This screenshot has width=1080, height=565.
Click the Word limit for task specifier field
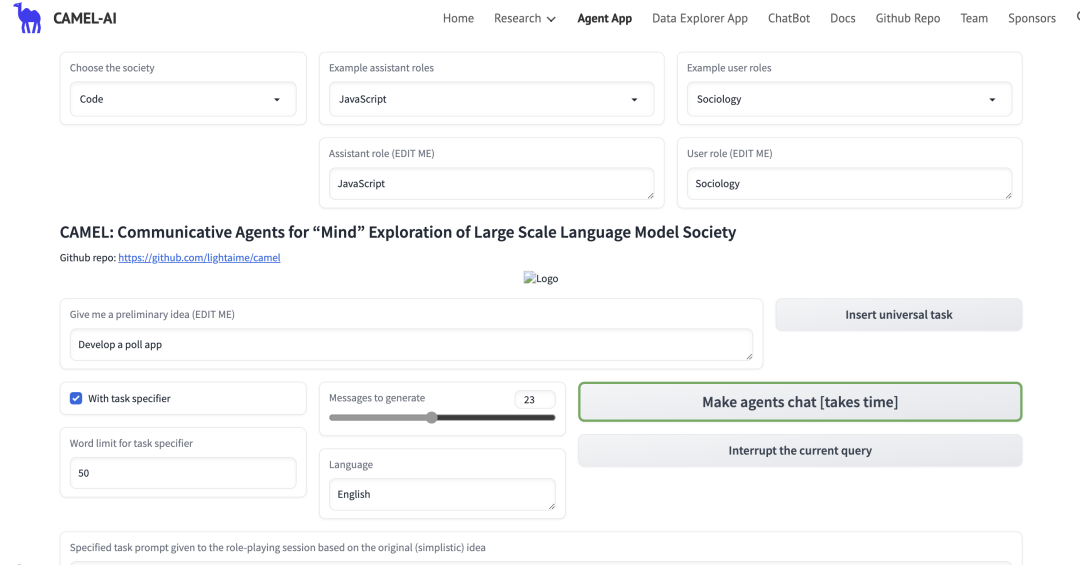coord(183,473)
